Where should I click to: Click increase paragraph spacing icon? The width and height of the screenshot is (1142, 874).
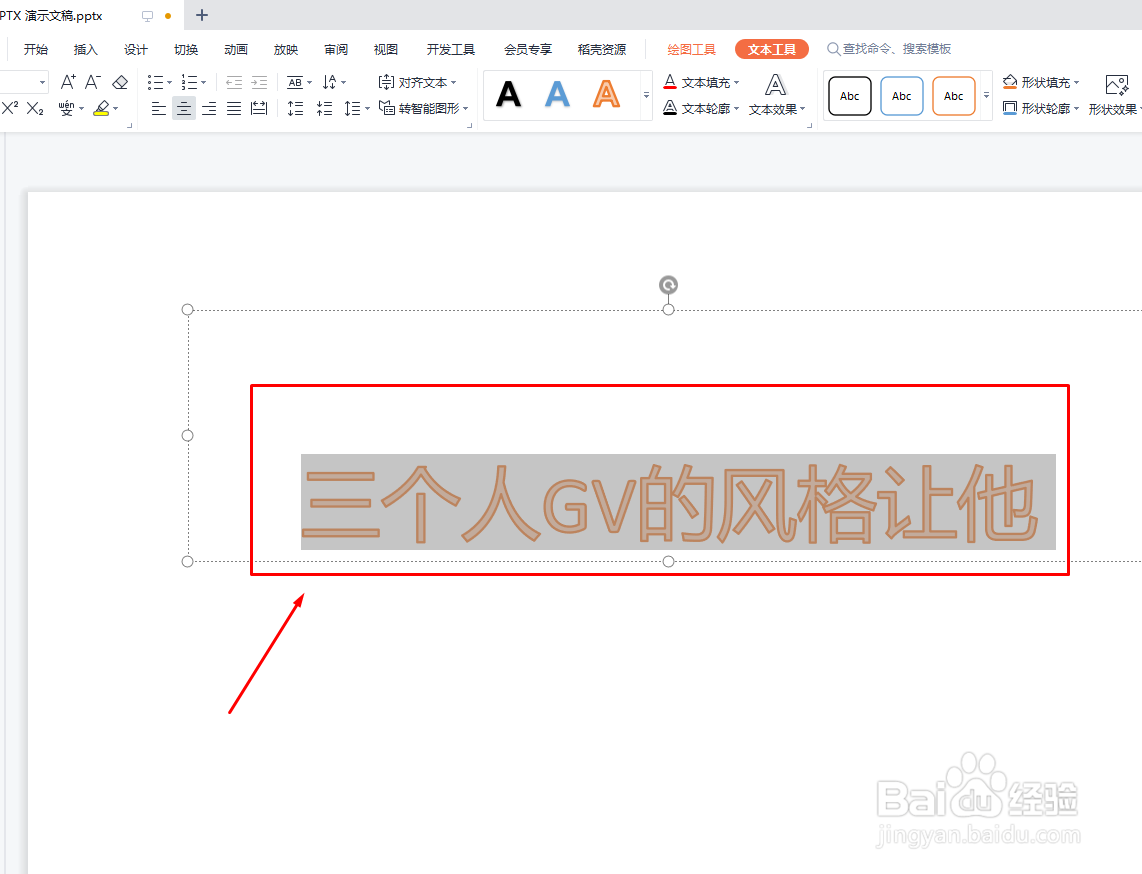295,109
